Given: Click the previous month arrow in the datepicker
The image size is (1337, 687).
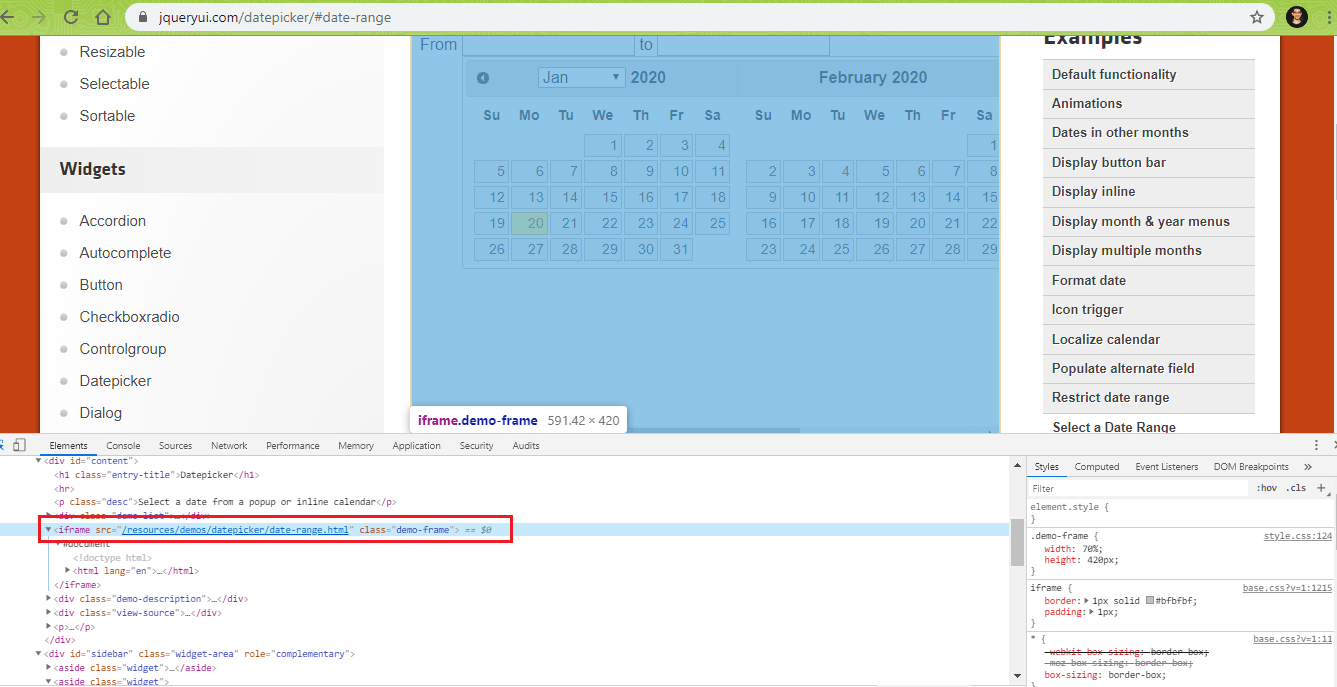Looking at the screenshot, I should [483, 76].
